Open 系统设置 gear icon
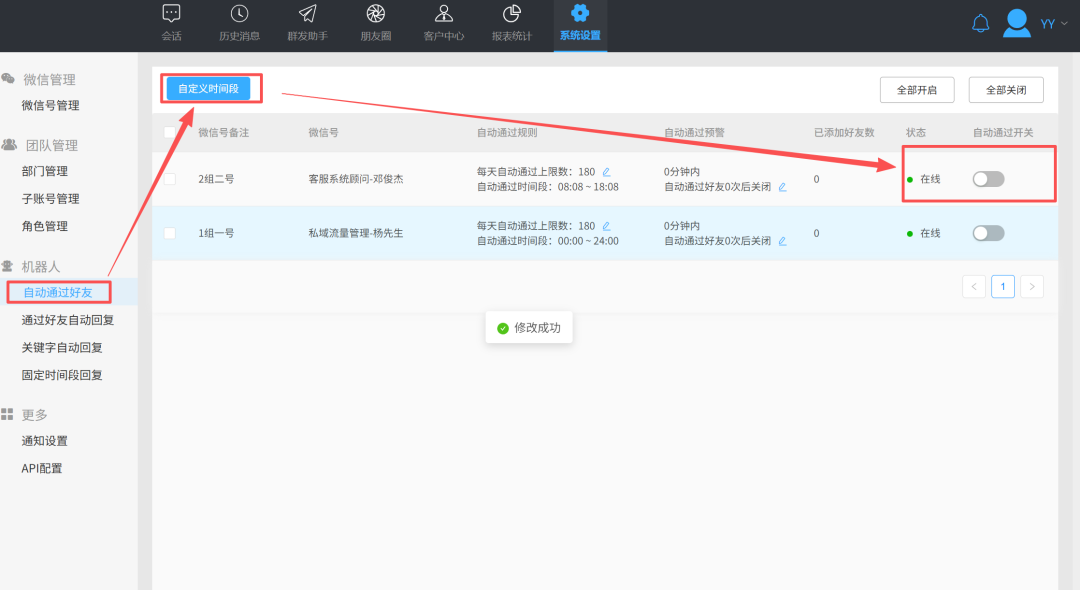1080x590 pixels. [580, 12]
